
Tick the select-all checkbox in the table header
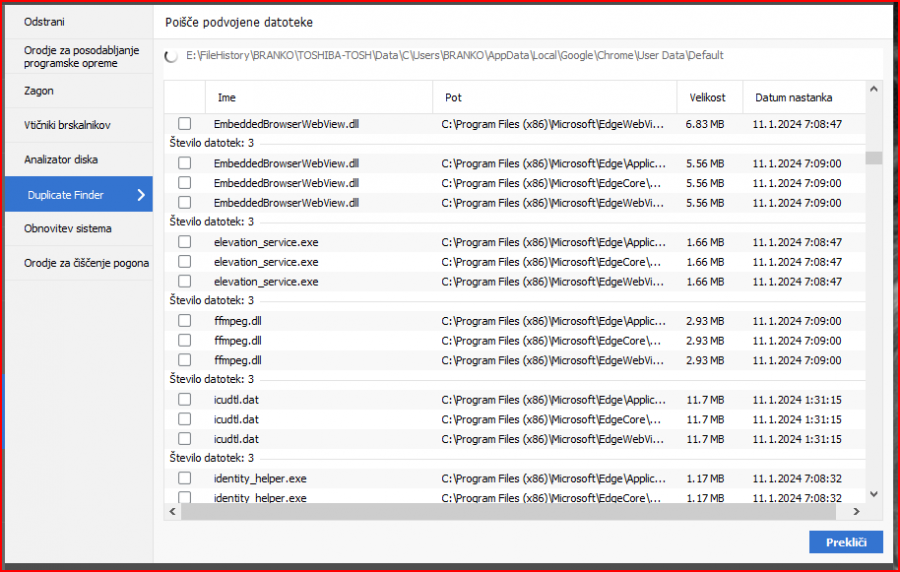[185, 98]
